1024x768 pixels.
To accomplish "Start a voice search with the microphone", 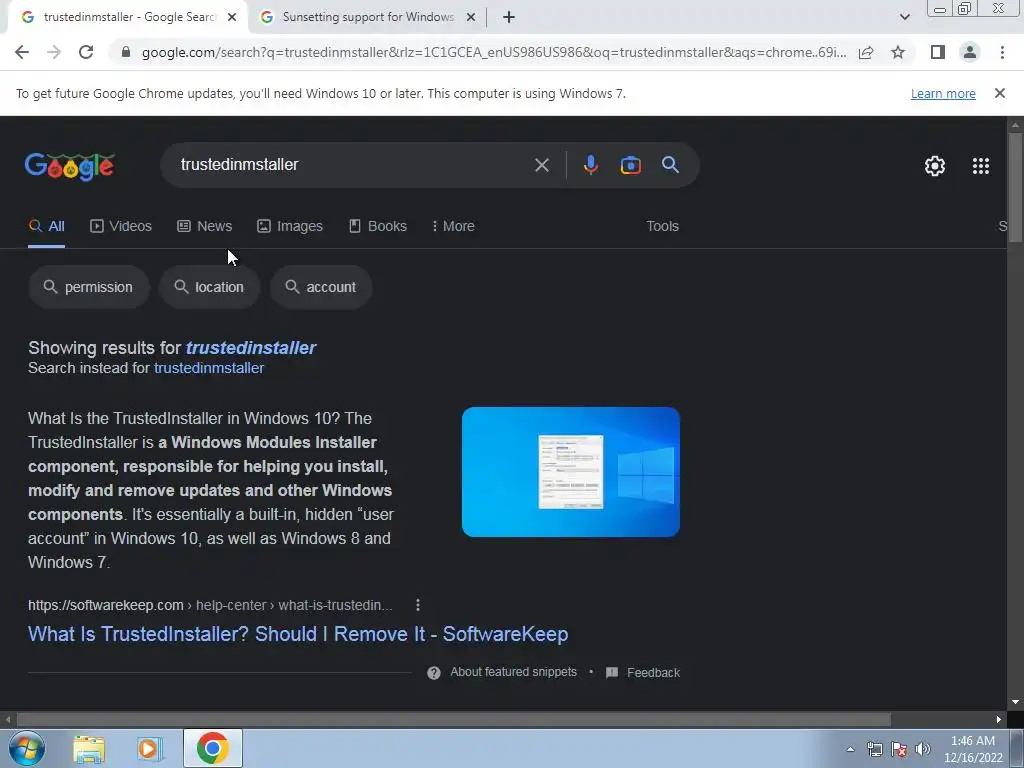I will tap(590, 165).
